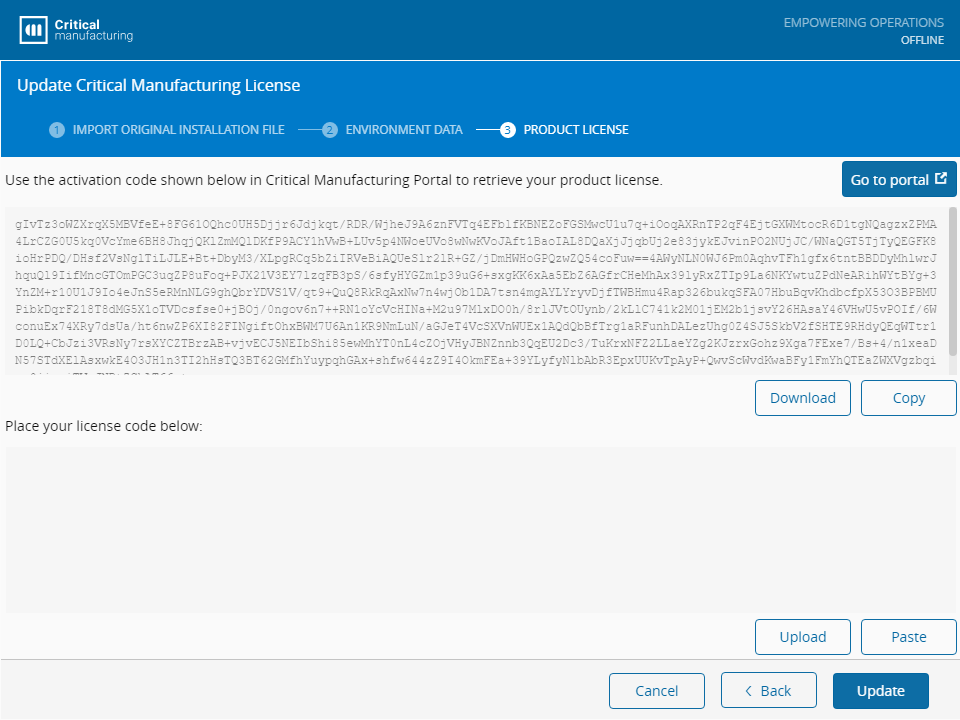Switch to Environment Data step

404,130
